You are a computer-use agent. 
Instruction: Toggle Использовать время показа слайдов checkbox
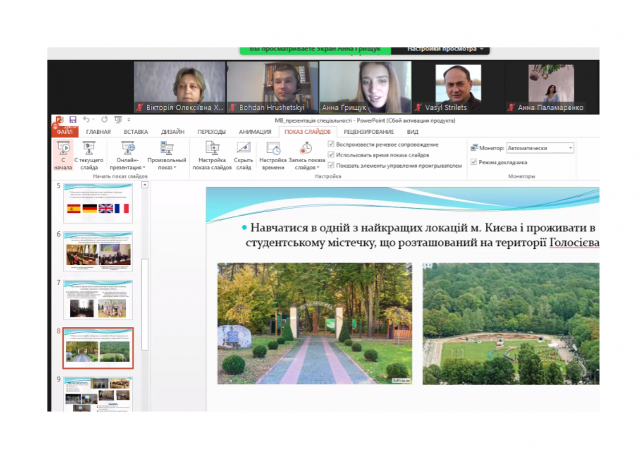point(331,155)
